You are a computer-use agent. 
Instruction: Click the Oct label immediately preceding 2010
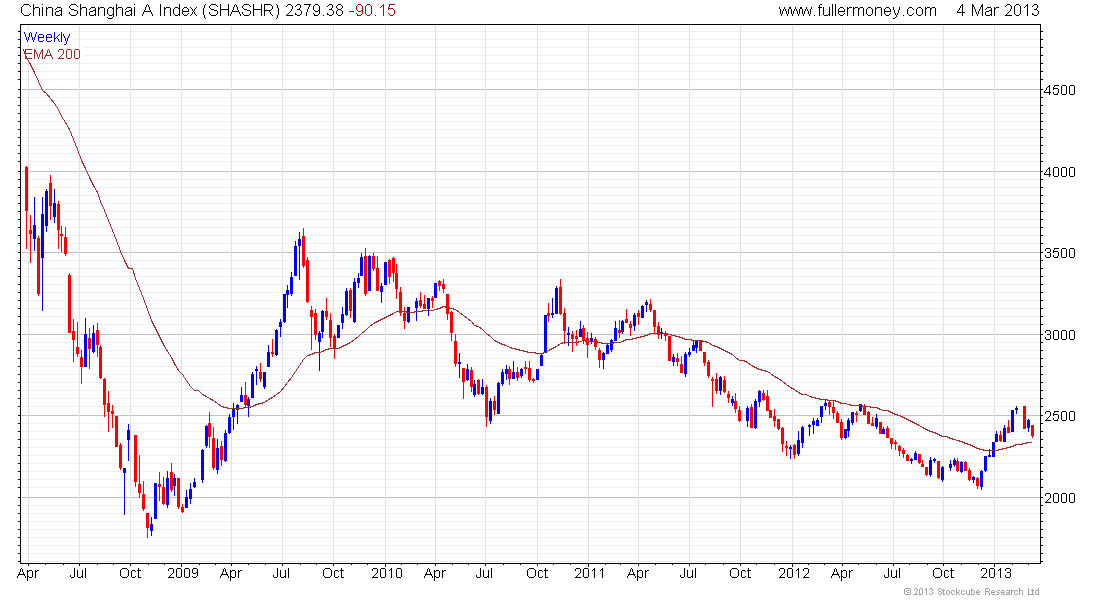(333, 573)
